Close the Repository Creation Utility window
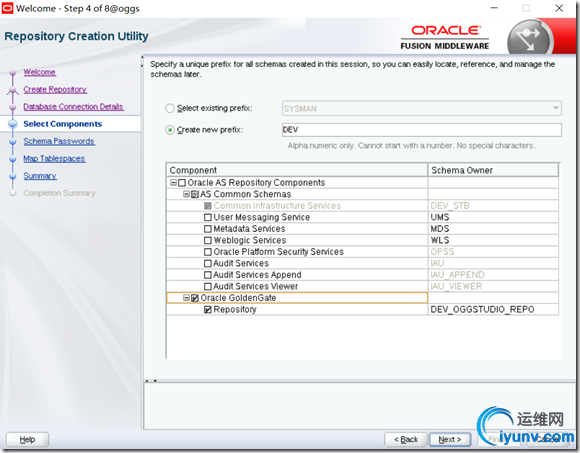The width and height of the screenshot is (580, 453). tap(559, 8)
